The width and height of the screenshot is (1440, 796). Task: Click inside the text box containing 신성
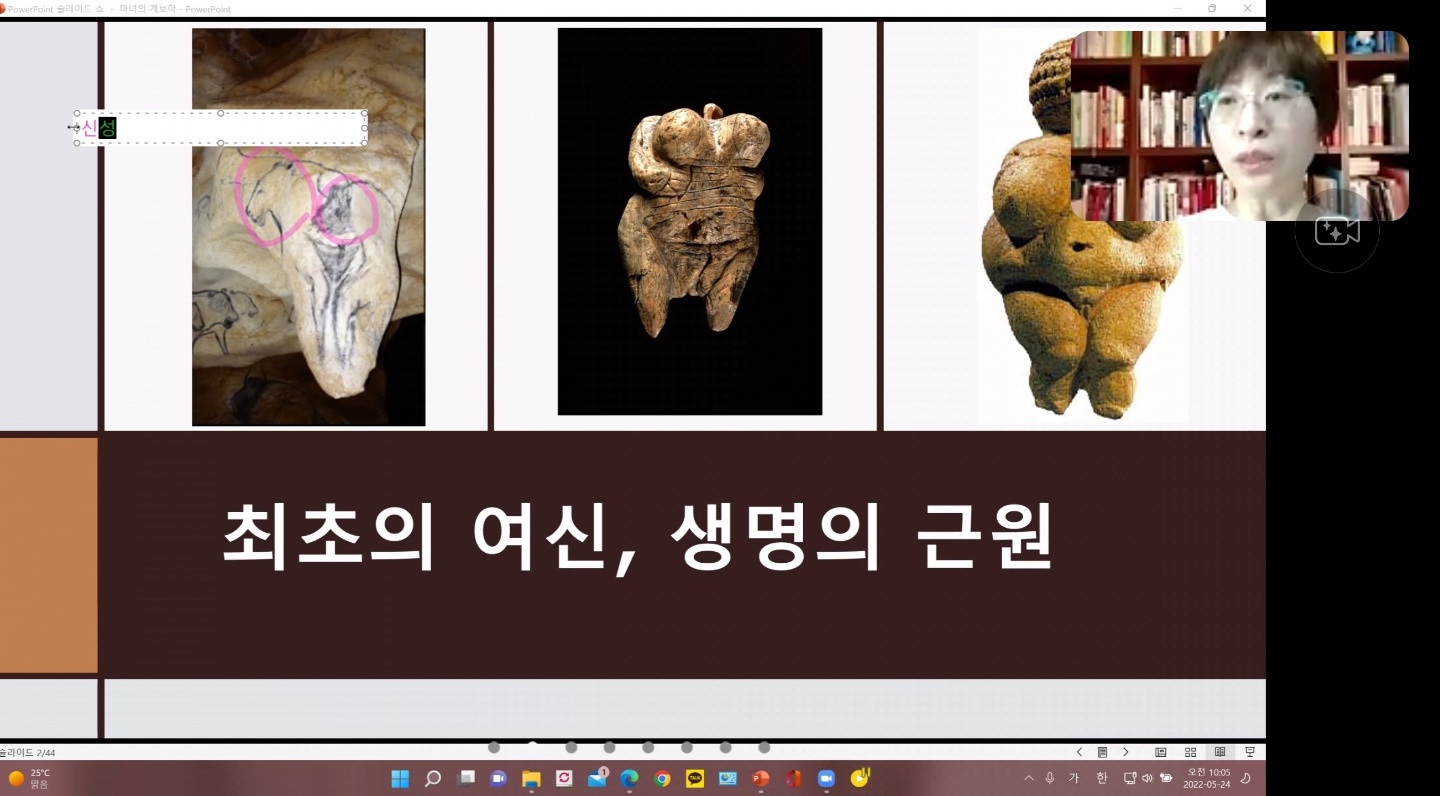[221, 128]
